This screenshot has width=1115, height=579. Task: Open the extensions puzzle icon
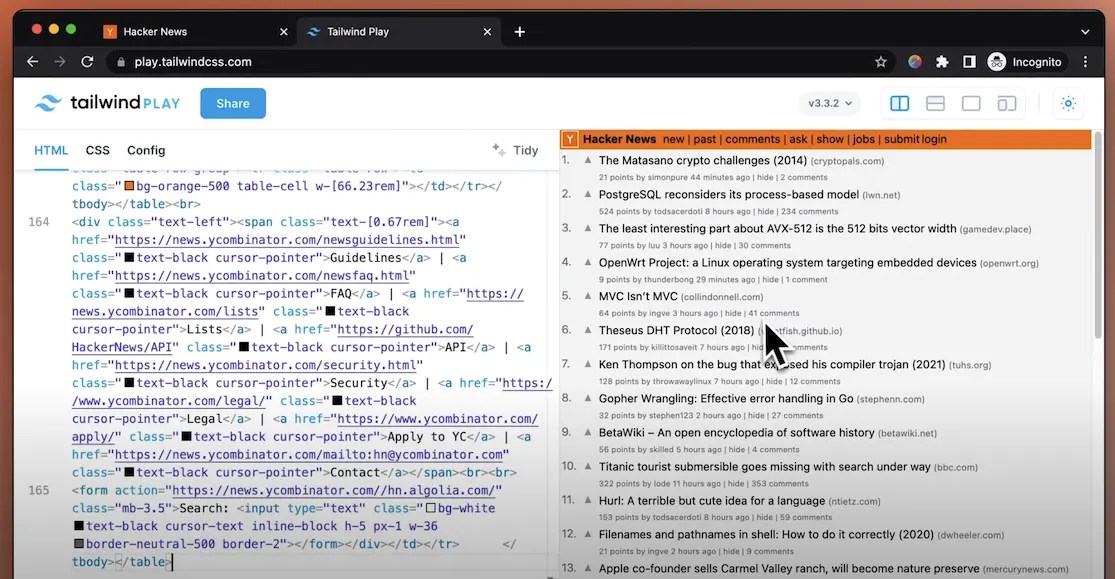tap(942, 62)
